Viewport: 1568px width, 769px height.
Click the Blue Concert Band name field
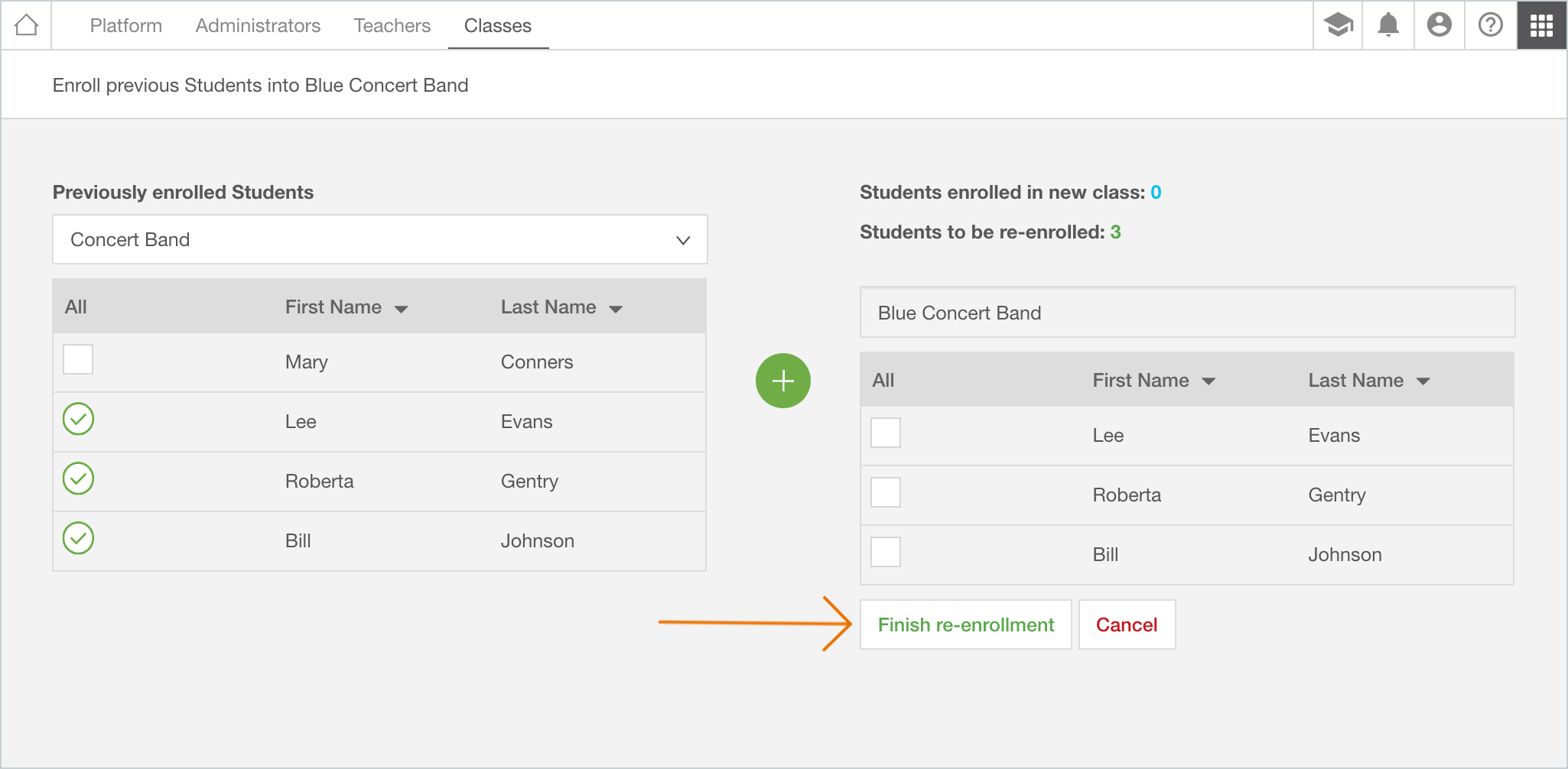[1187, 313]
